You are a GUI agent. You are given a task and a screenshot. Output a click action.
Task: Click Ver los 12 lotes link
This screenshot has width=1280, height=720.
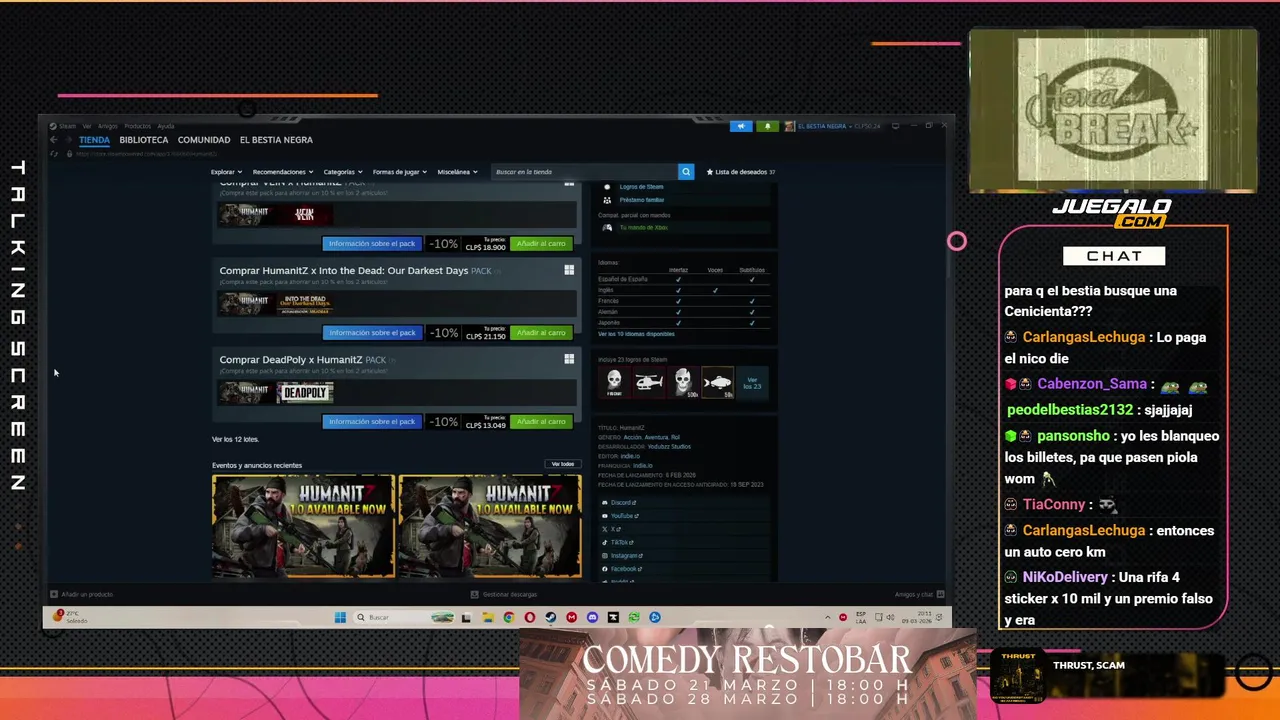click(x=235, y=439)
